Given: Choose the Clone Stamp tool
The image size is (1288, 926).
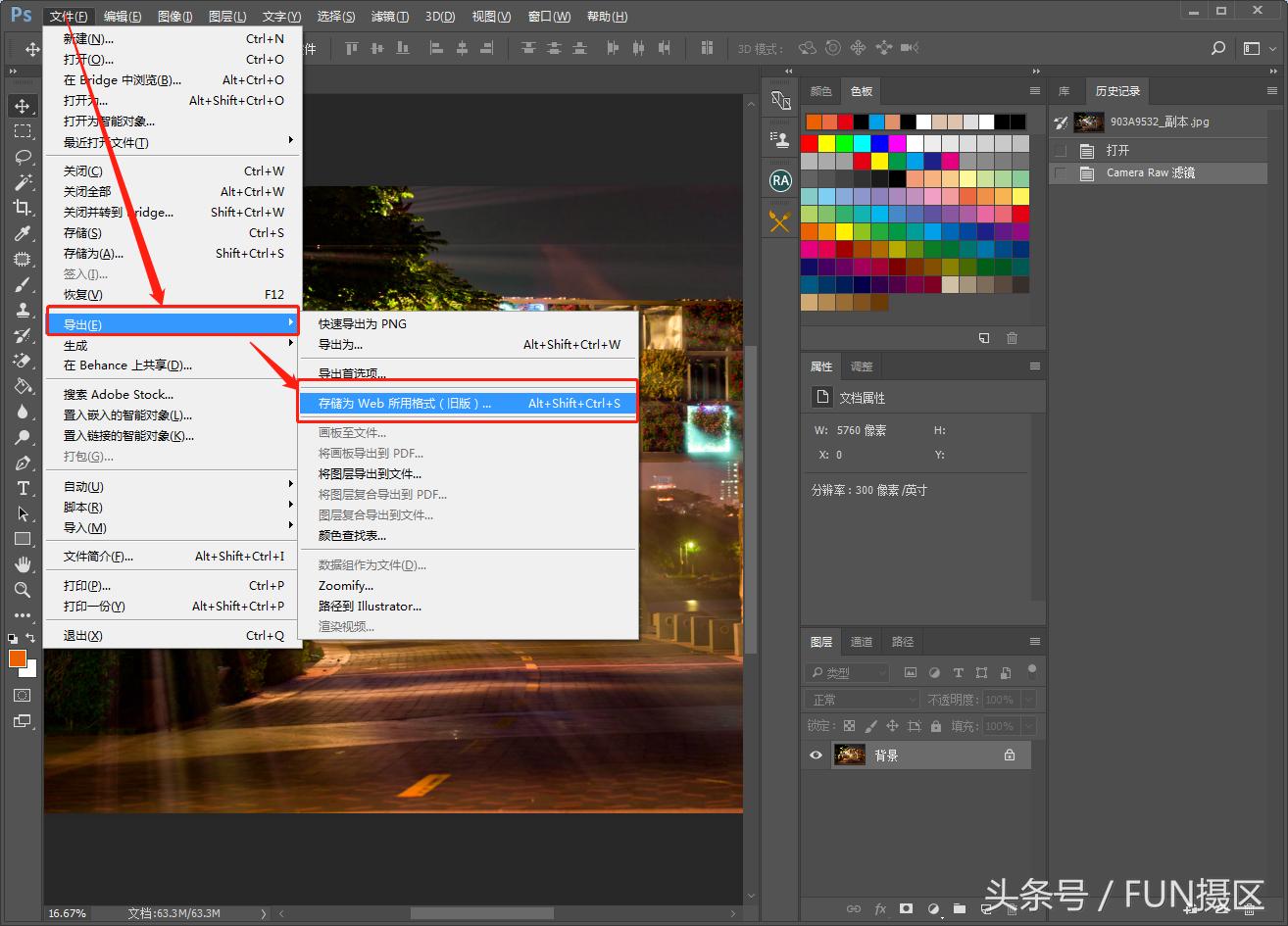Looking at the screenshot, I should [23, 310].
